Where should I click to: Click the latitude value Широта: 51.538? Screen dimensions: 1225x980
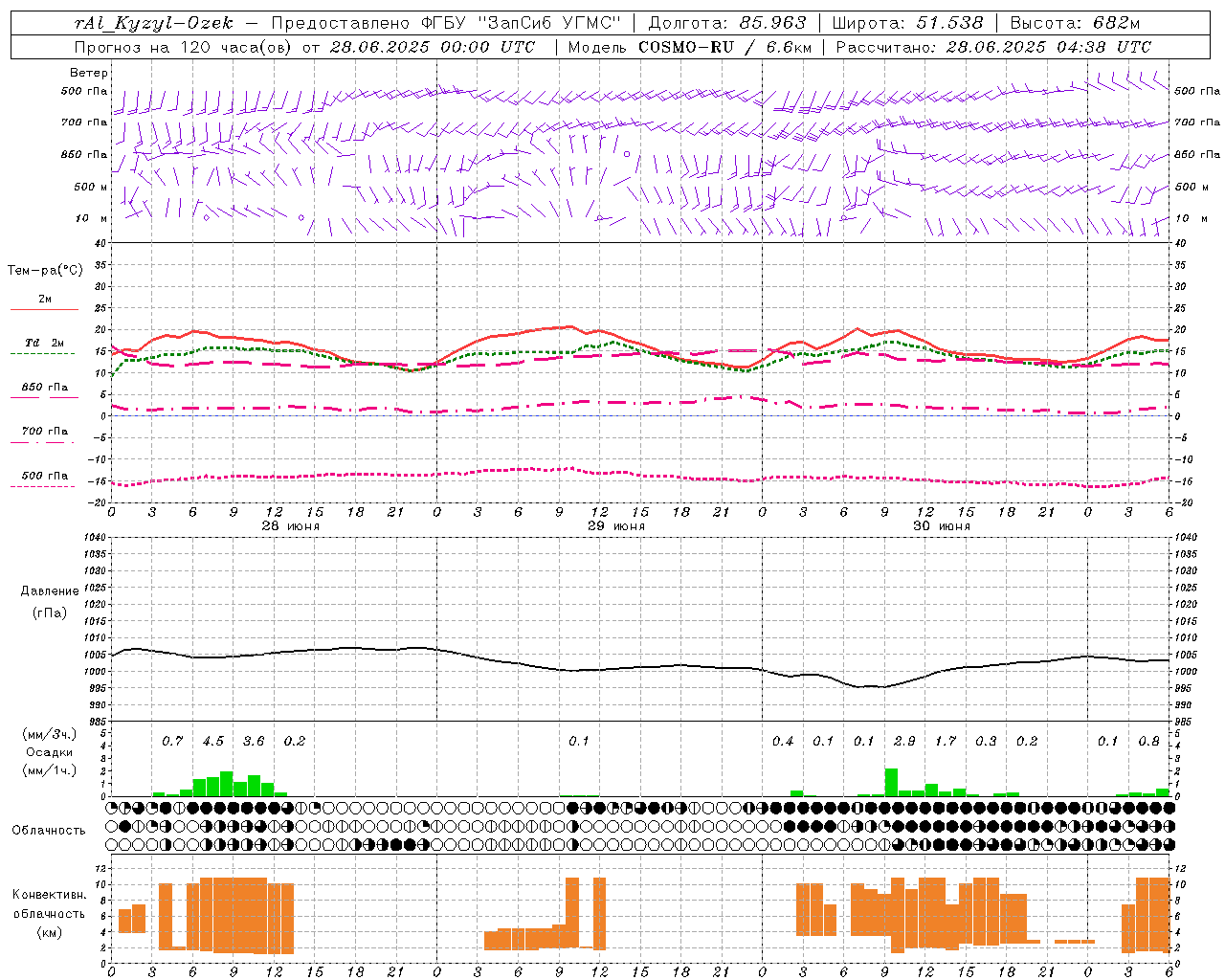point(907,23)
